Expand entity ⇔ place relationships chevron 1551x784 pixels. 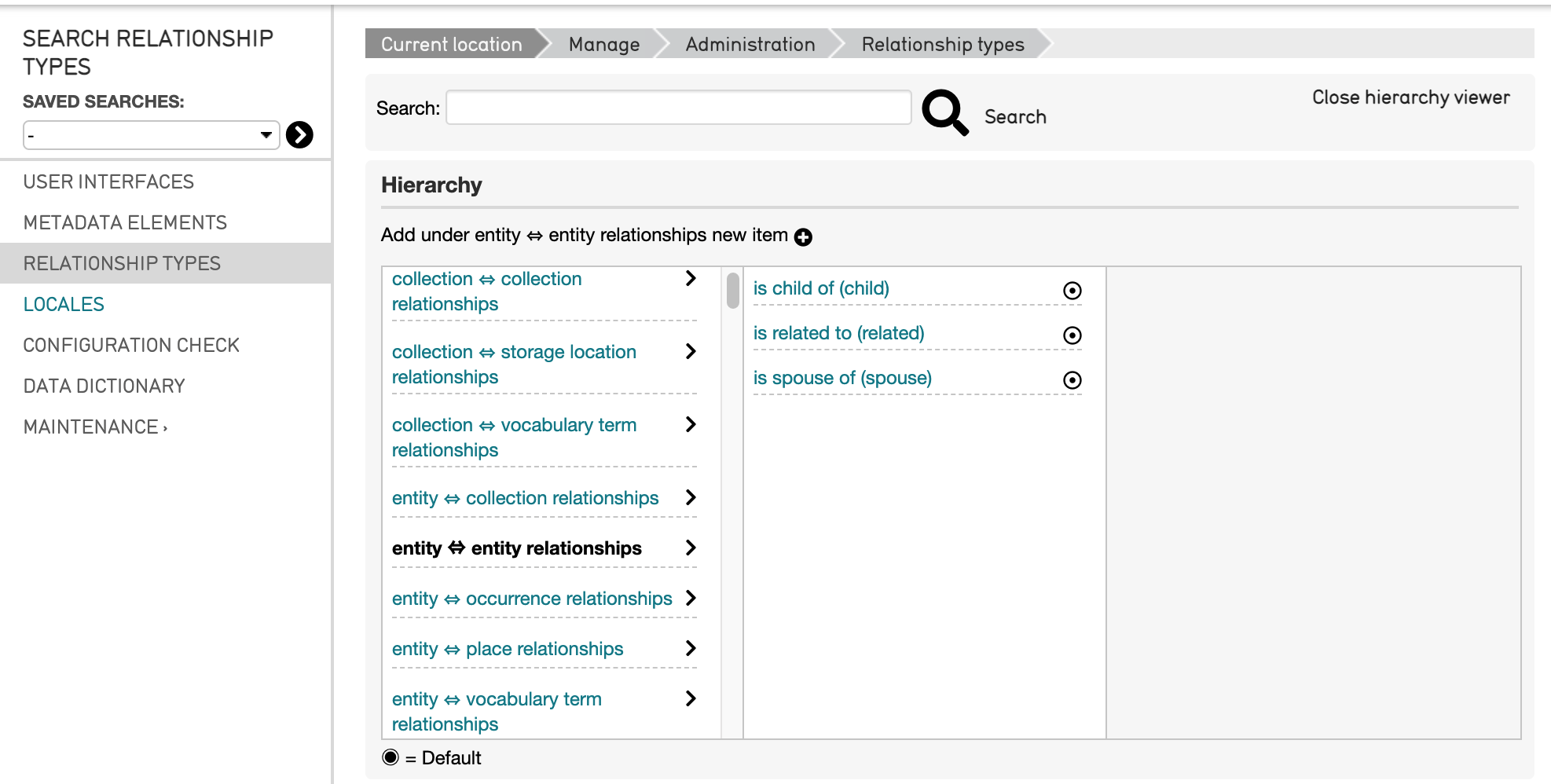(x=691, y=649)
